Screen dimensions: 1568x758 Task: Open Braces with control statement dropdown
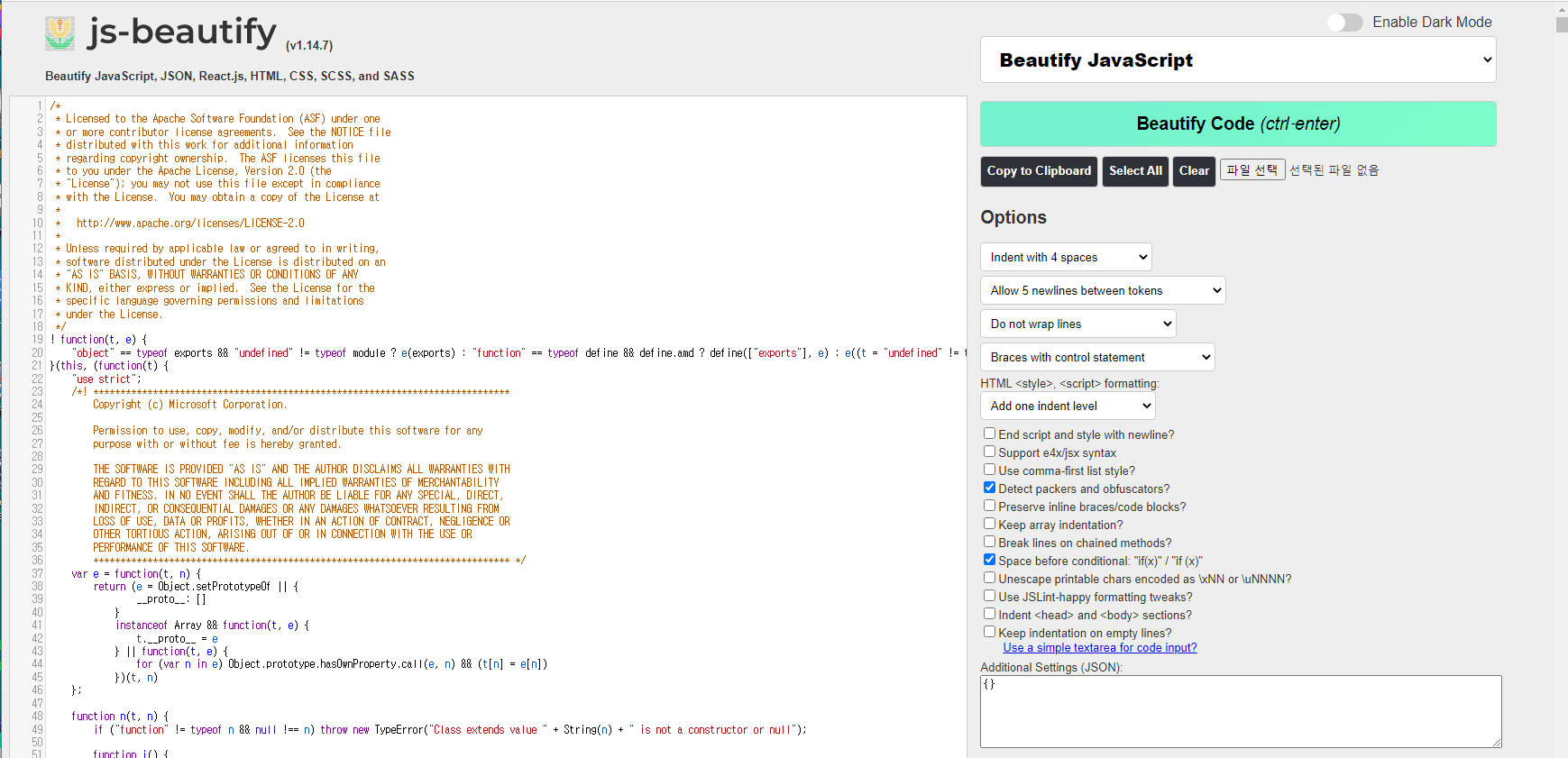(1097, 357)
